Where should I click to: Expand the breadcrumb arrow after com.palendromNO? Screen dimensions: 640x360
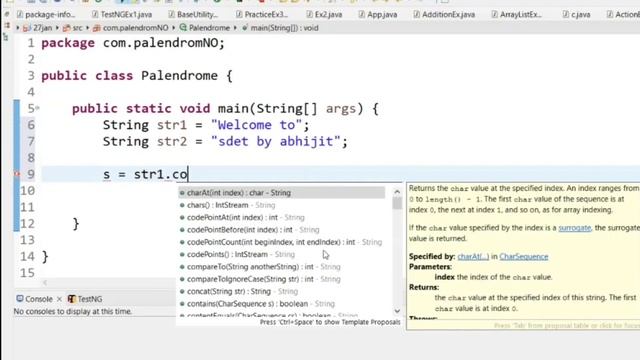[x=173, y=28]
